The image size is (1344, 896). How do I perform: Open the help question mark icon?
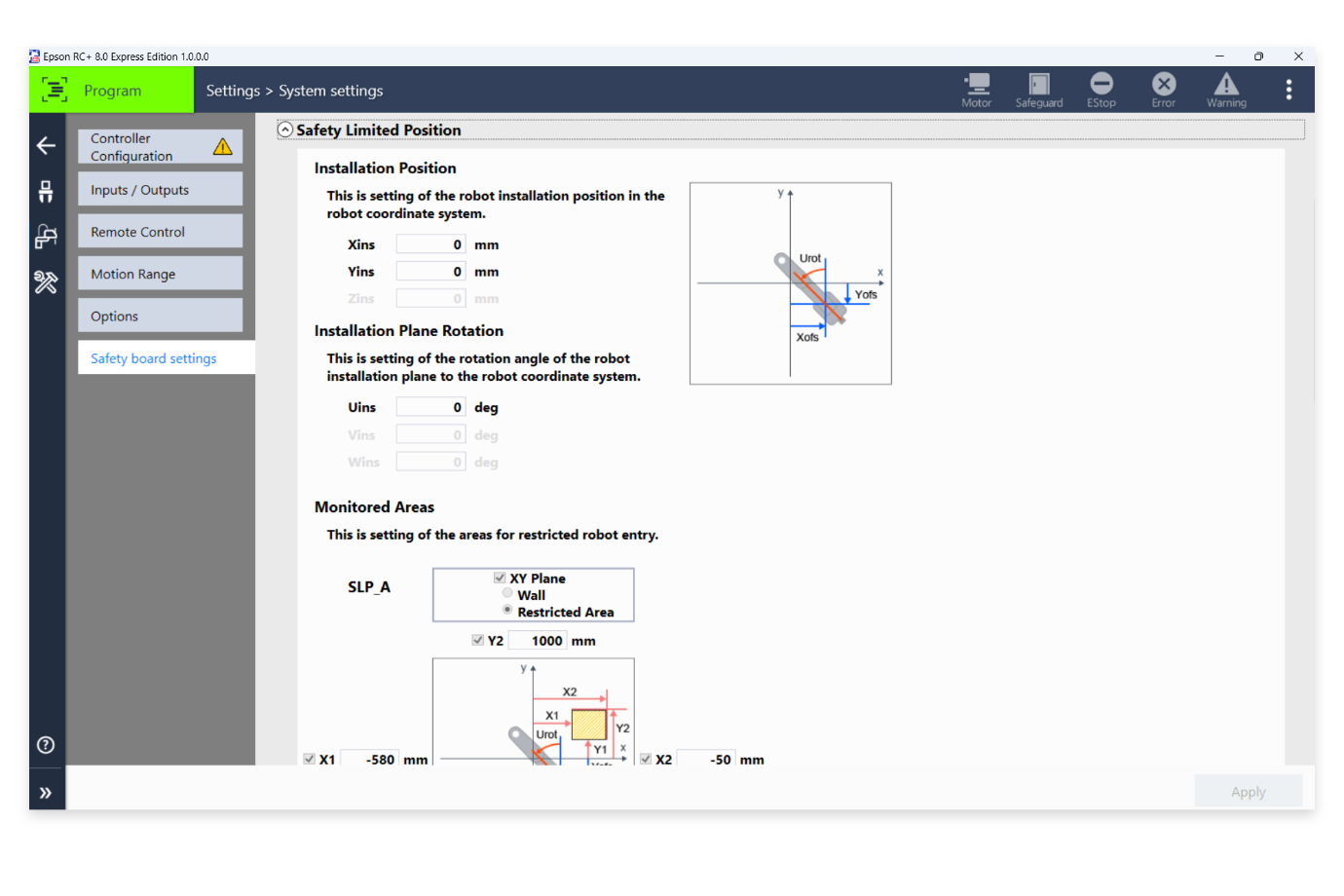coord(46,745)
